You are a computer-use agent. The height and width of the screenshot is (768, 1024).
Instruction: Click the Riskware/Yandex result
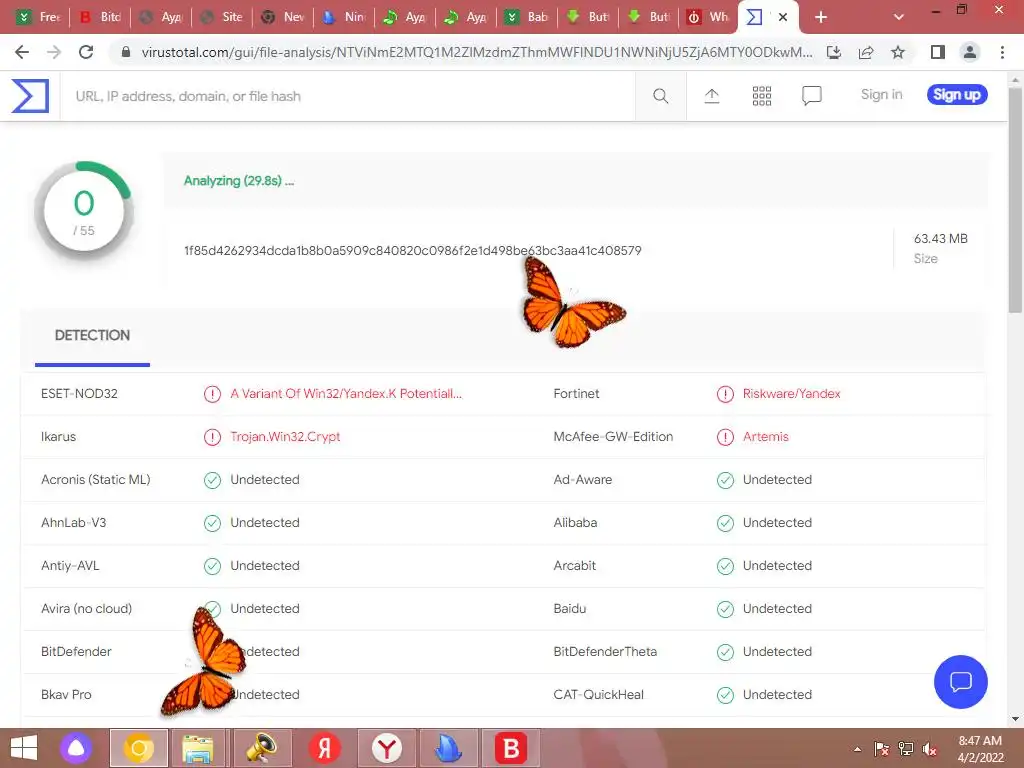point(792,394)
